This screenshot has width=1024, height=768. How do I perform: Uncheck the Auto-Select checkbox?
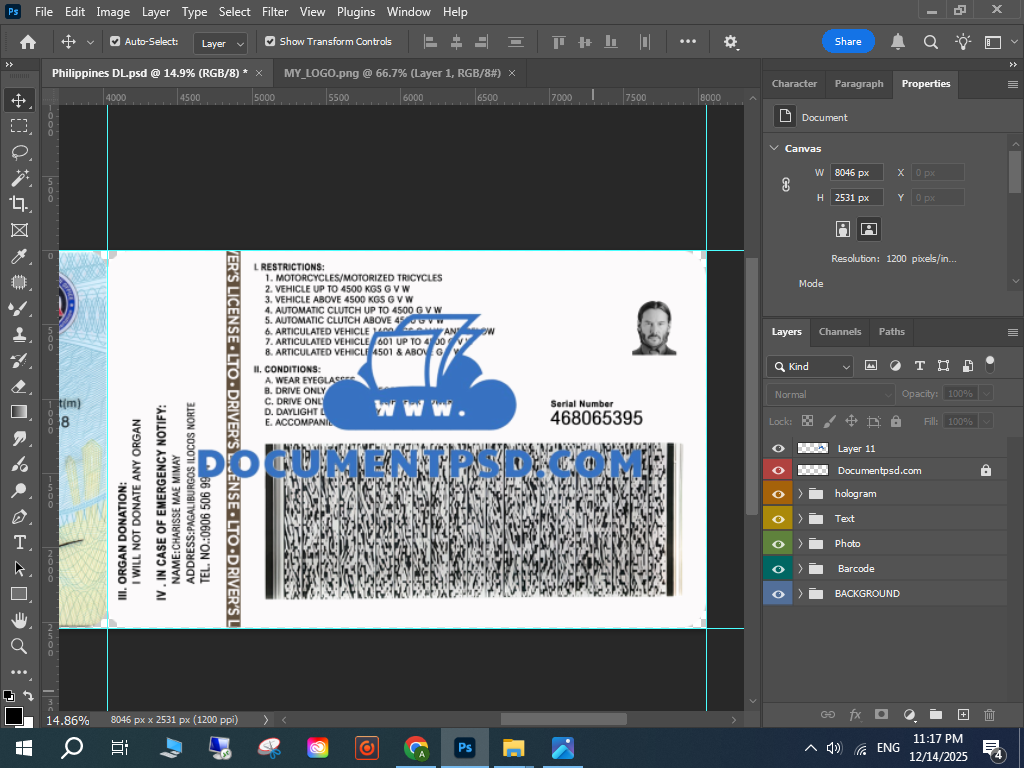tap(115, 42)
